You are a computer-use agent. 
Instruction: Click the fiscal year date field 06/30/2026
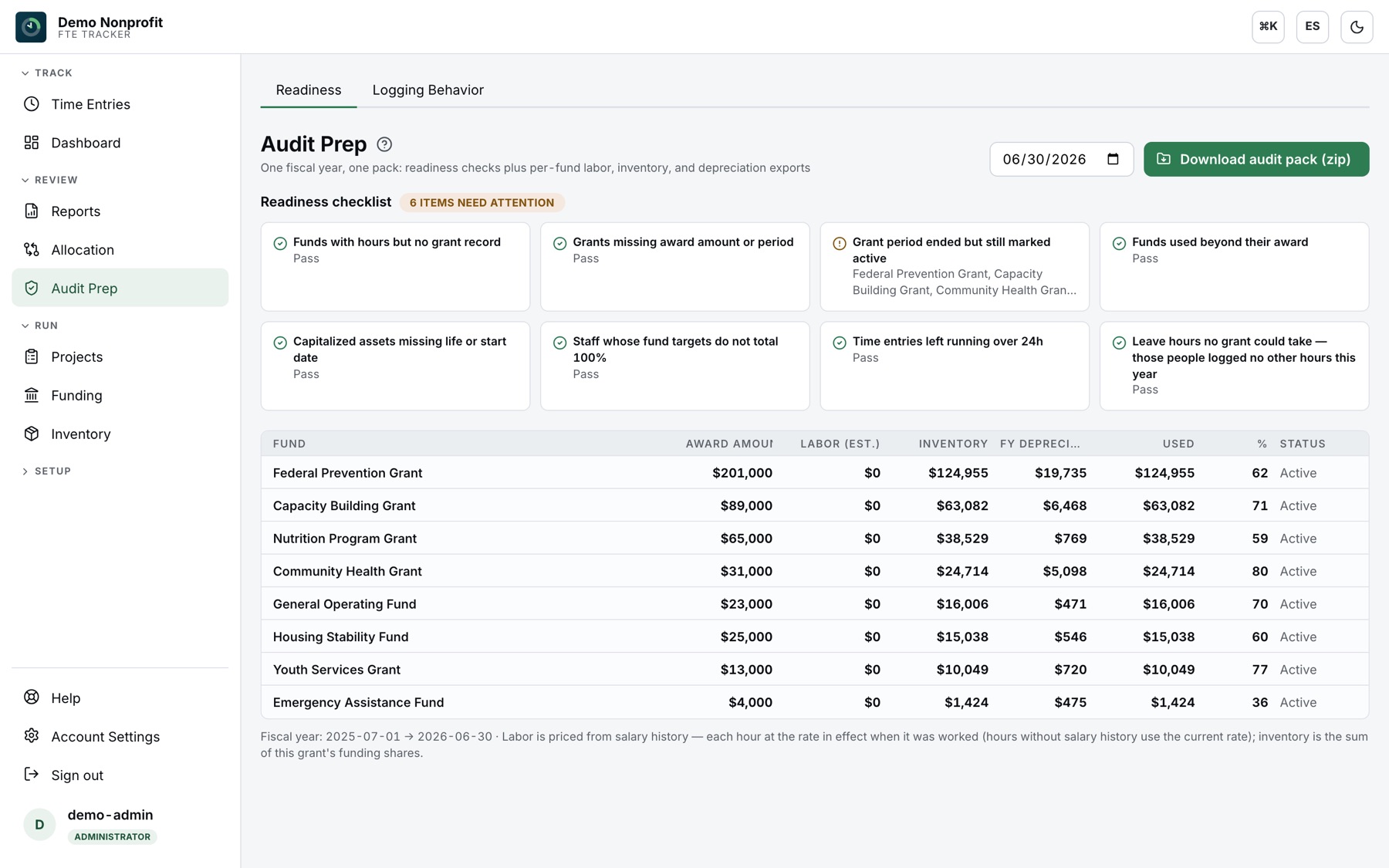(1062, 159)
